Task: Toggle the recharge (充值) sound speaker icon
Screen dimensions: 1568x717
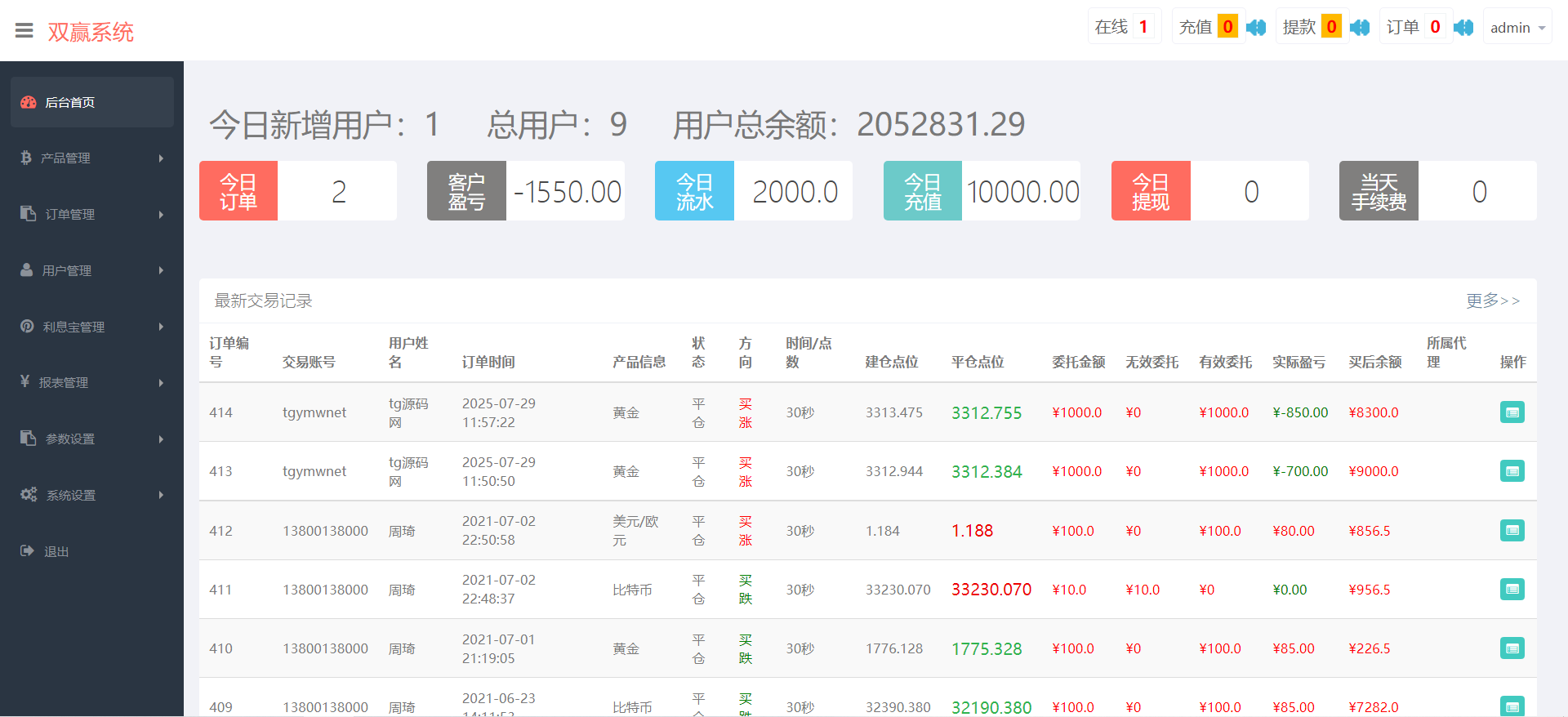Action: (1256, 28)
